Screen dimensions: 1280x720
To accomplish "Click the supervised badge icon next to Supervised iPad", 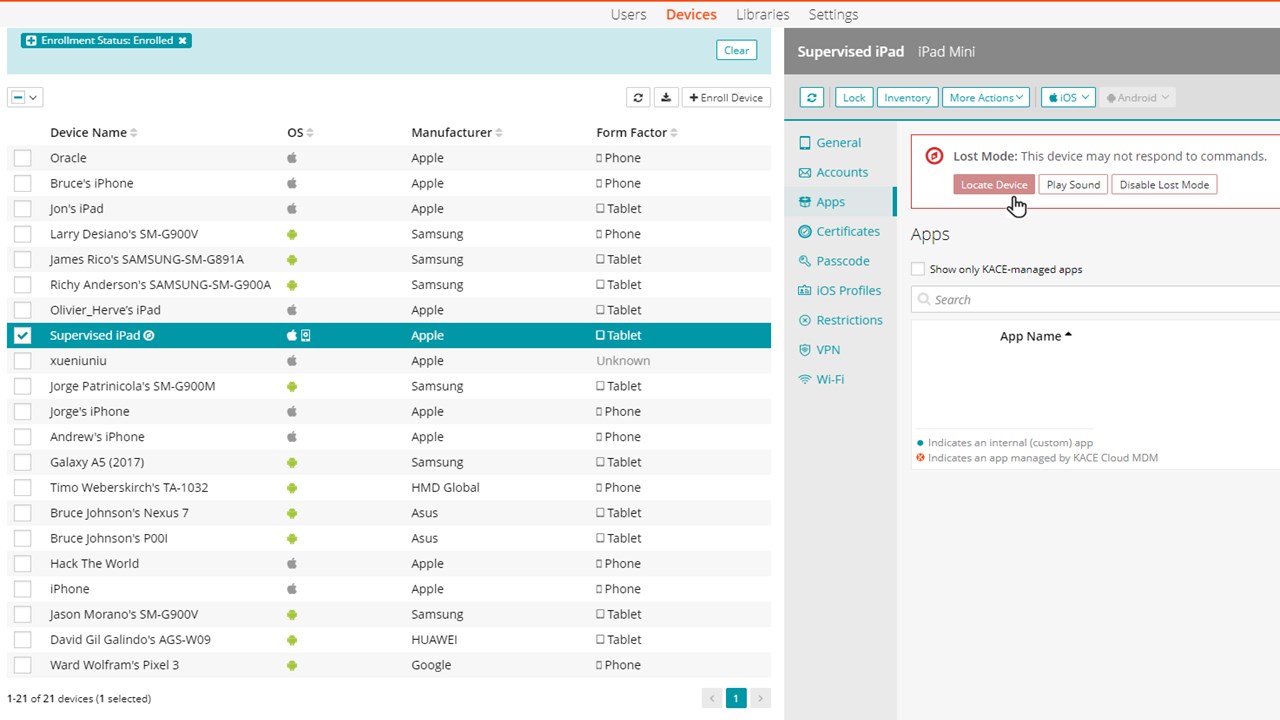I will coord(149,336).
